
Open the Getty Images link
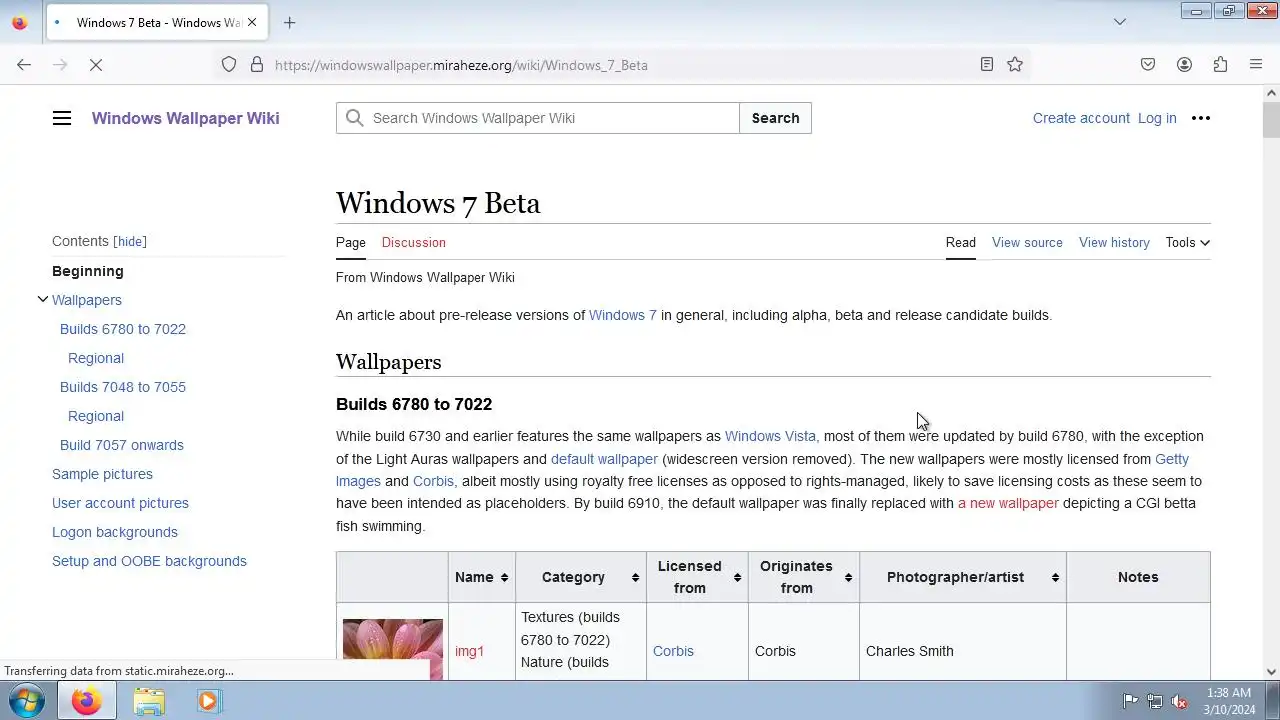tap(1172, 459)
